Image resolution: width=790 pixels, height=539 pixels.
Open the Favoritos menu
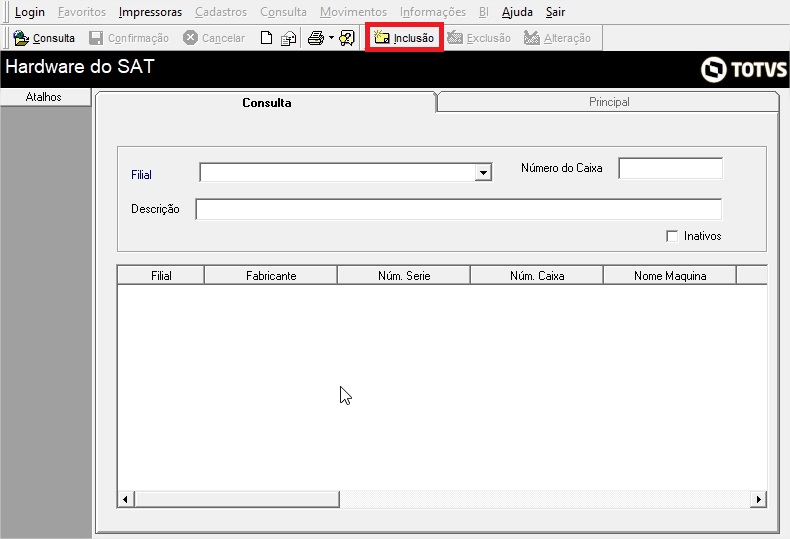click(x=82, y=12)
